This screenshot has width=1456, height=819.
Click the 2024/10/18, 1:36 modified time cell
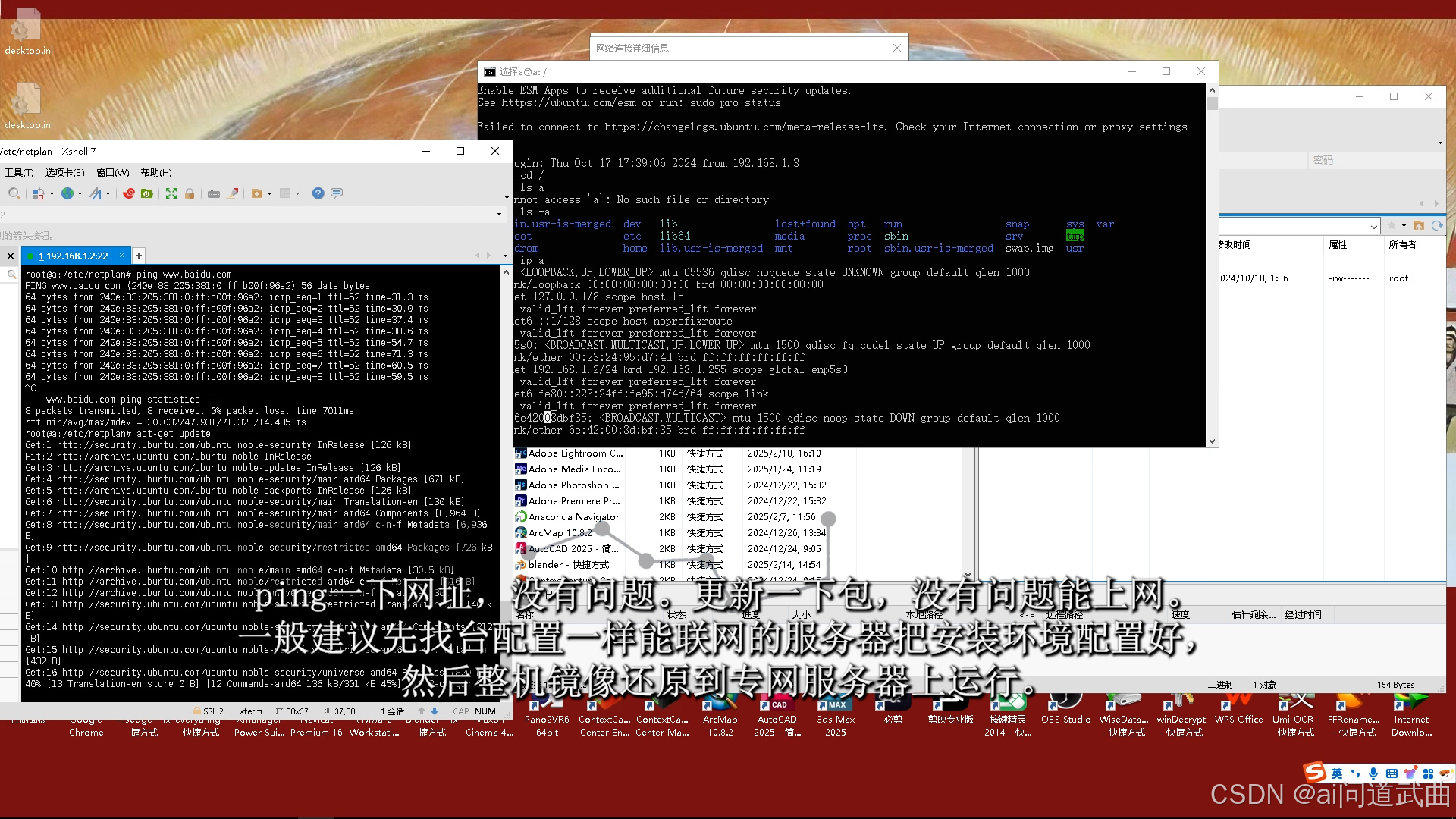(x=1254, y=278)
